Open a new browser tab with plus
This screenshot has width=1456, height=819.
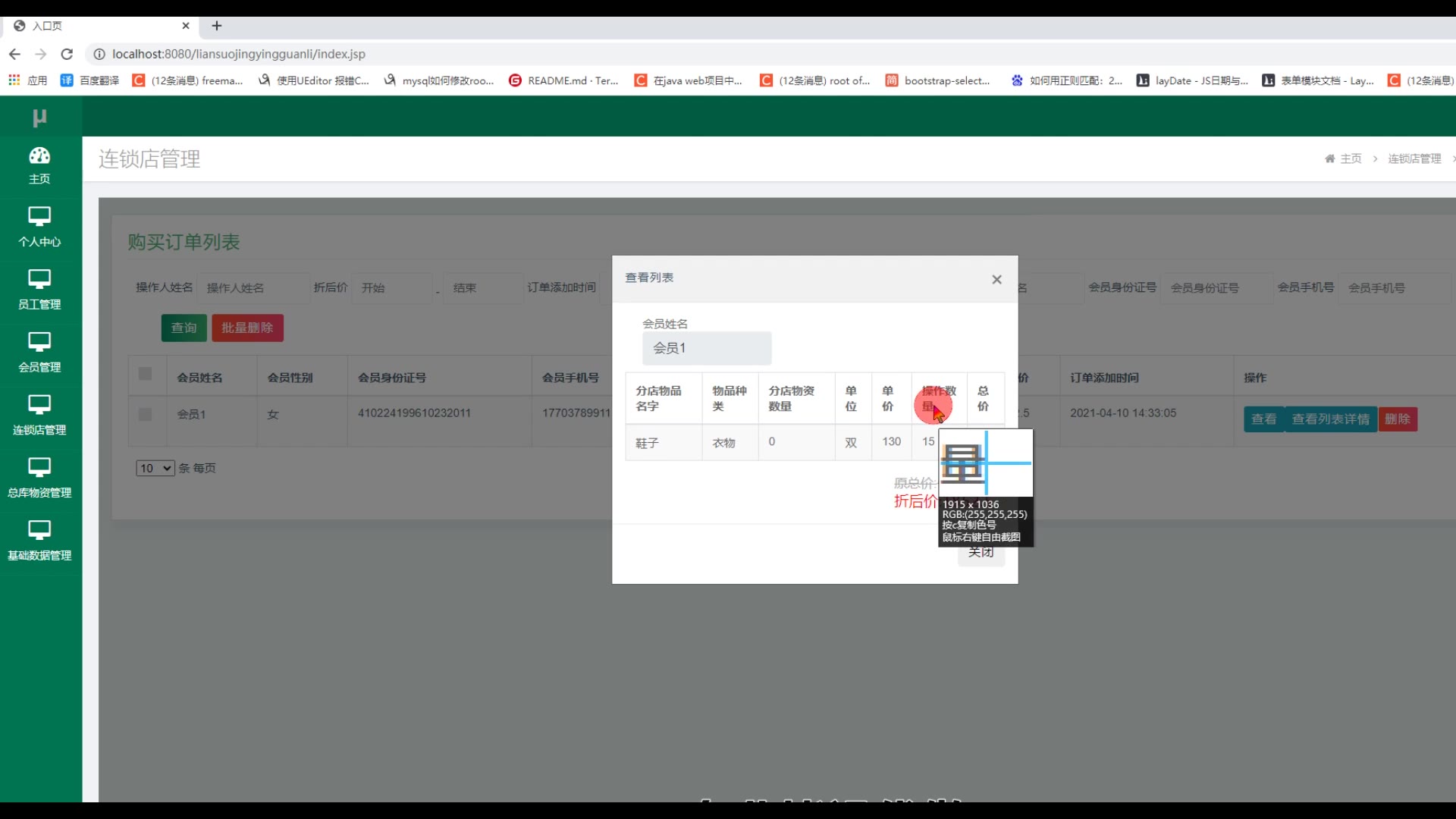click(x=217, y=26)
